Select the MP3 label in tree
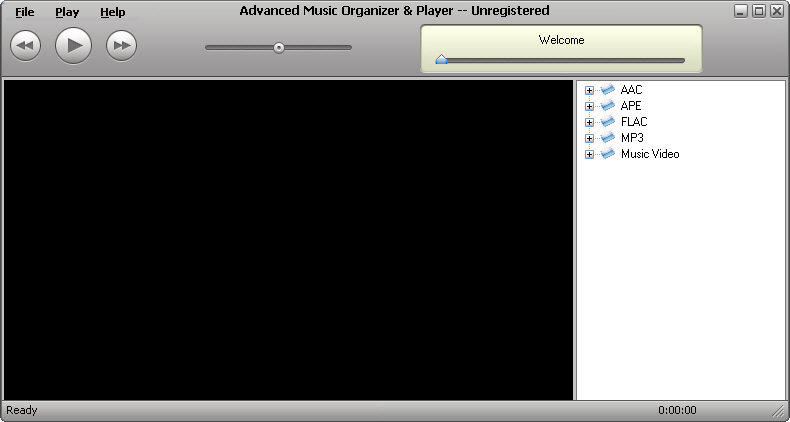Image resolution: width=790 pixels, height=422 pixels. pos(632,138)
